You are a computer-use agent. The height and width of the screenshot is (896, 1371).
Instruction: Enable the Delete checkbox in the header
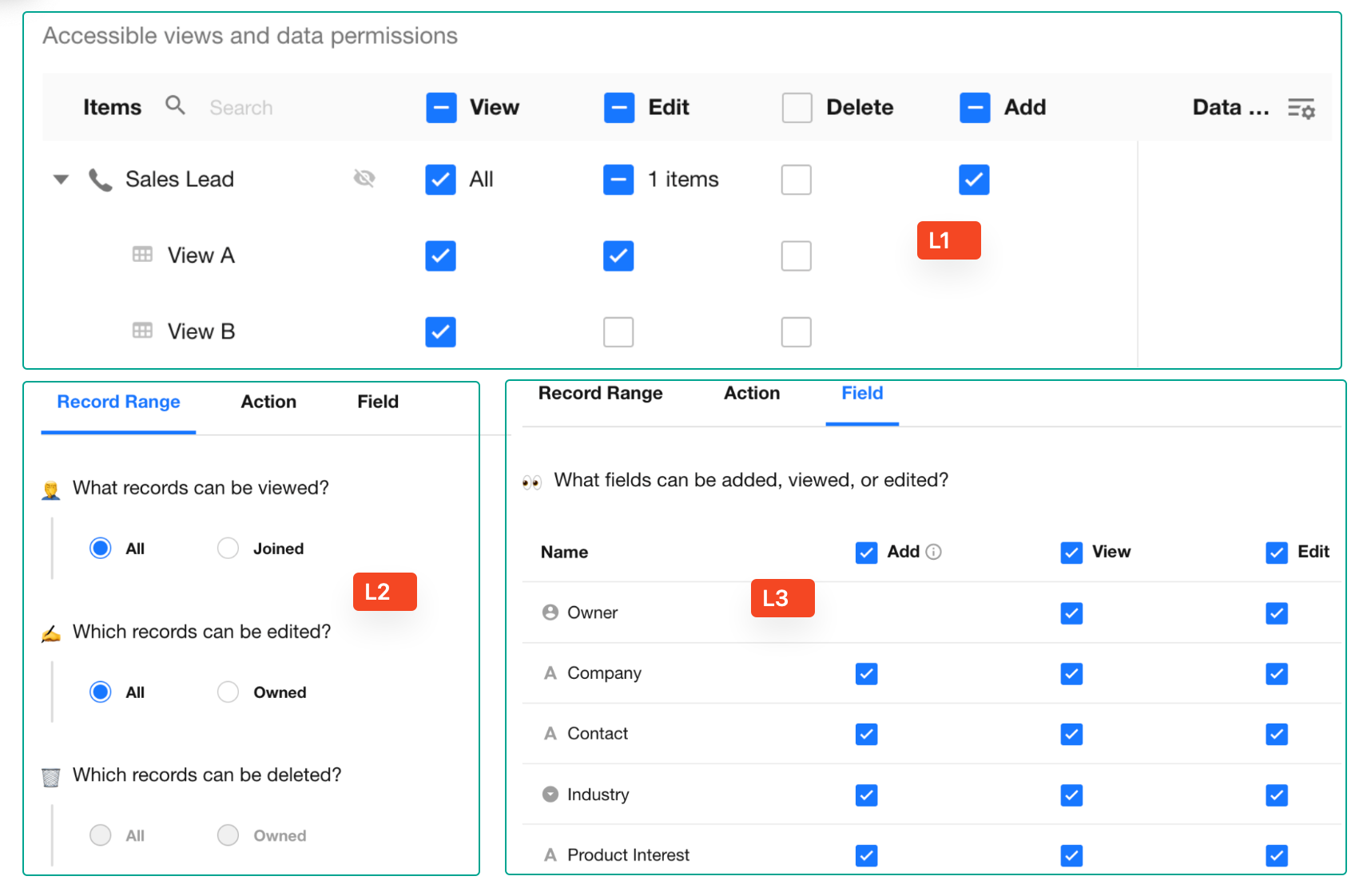[797, 107]
